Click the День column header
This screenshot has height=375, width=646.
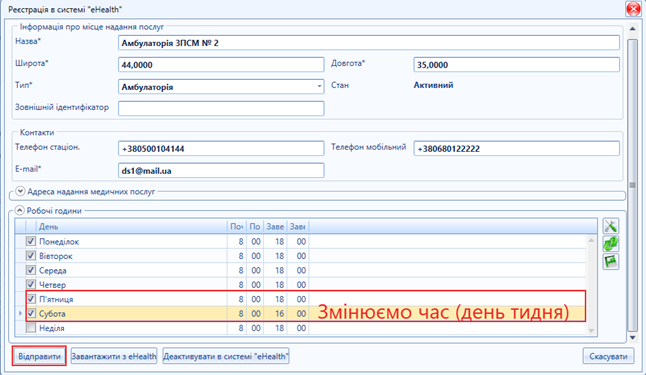coord(132,226)
